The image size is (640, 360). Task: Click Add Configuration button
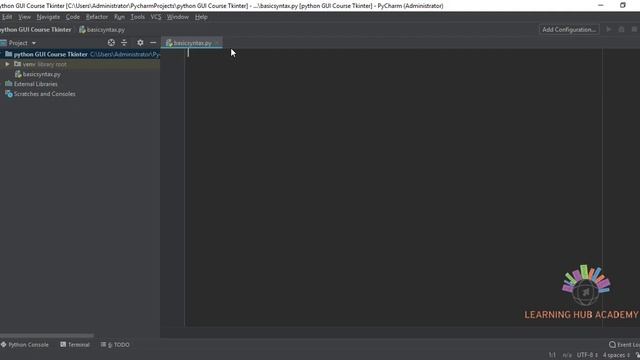click(x=569, y=29)
